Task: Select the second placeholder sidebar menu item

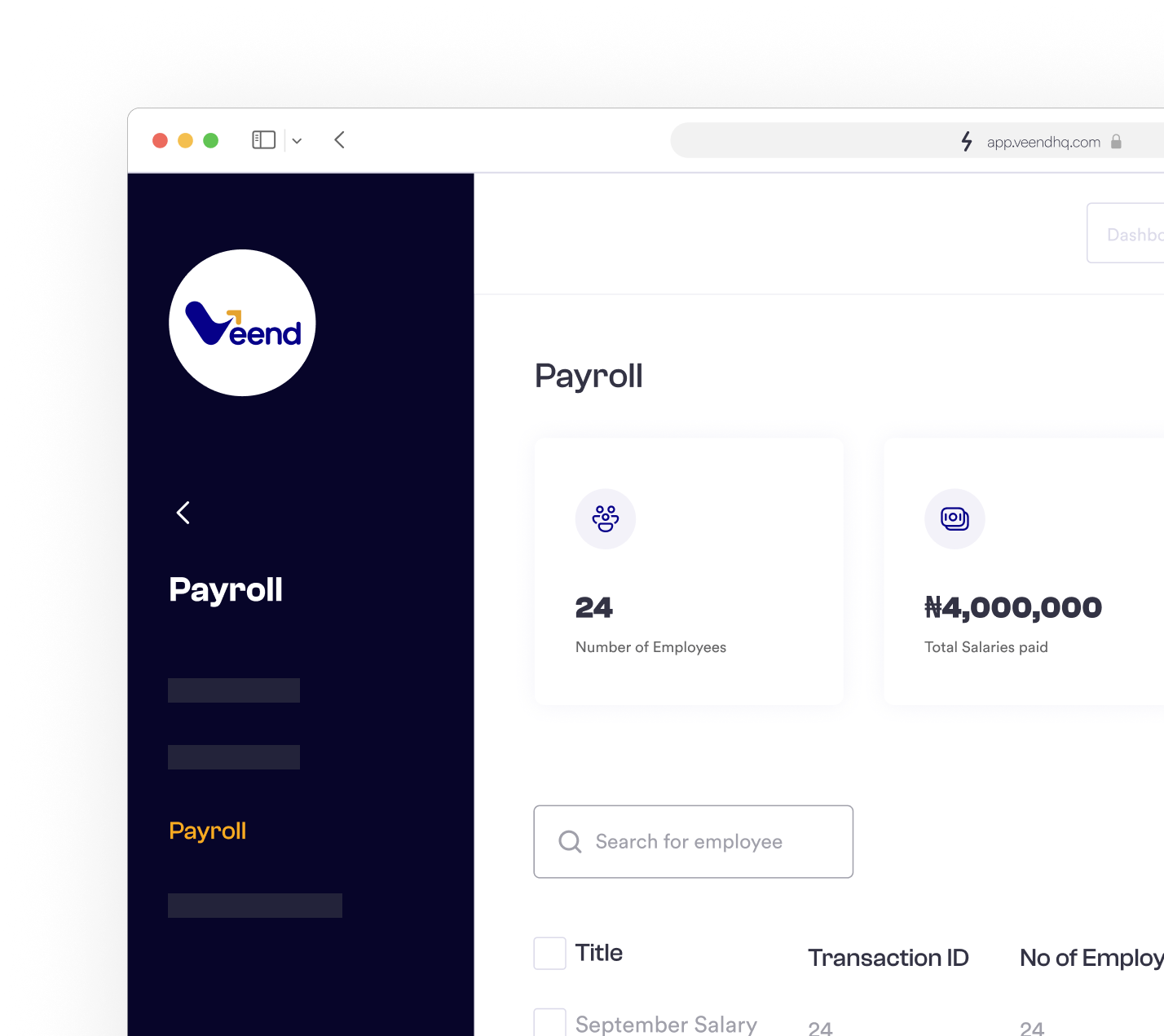Action: (234, 757)
